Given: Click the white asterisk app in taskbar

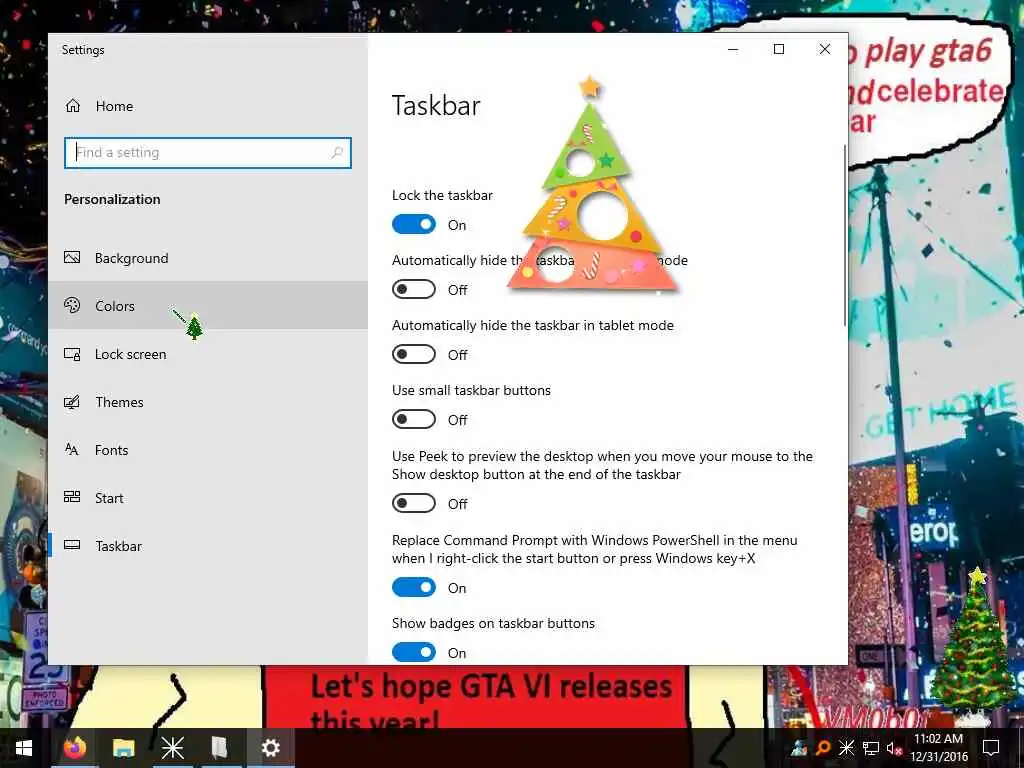Looking at the screenshot, I should [172, 748].
